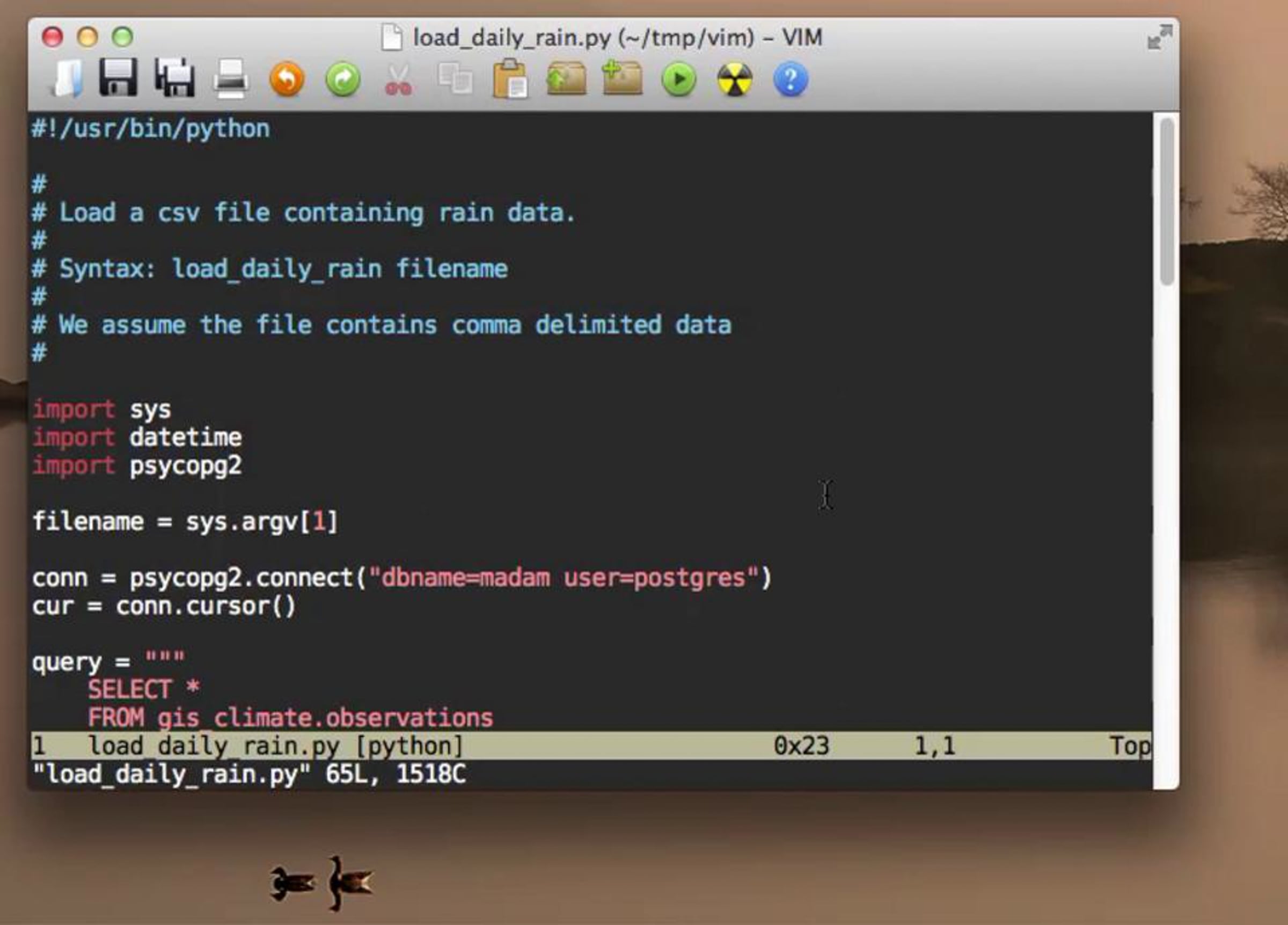Screen dimensions: 1288x925
Task: Click the Load Session folder icon
Action: pos(566,79)
